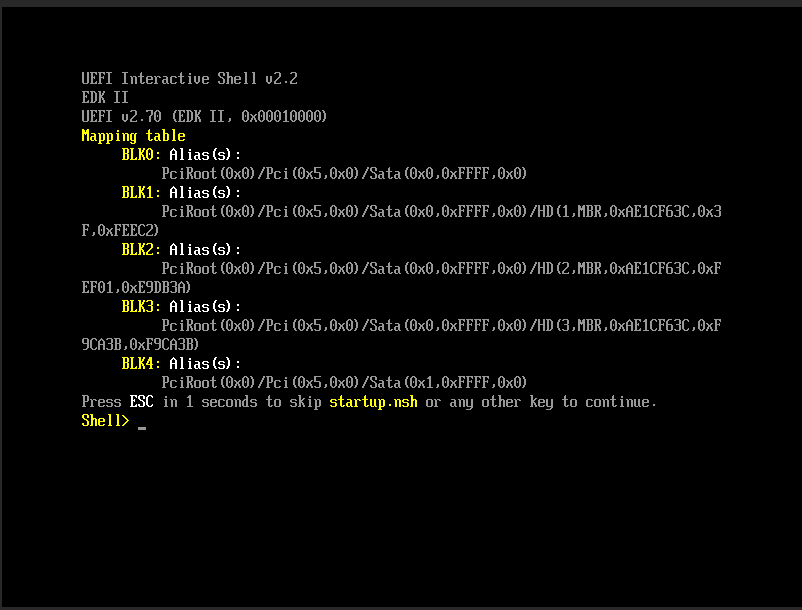Viewport: 802px width, 610px height.
Task: Click the EDK II line
Action: 105,98
